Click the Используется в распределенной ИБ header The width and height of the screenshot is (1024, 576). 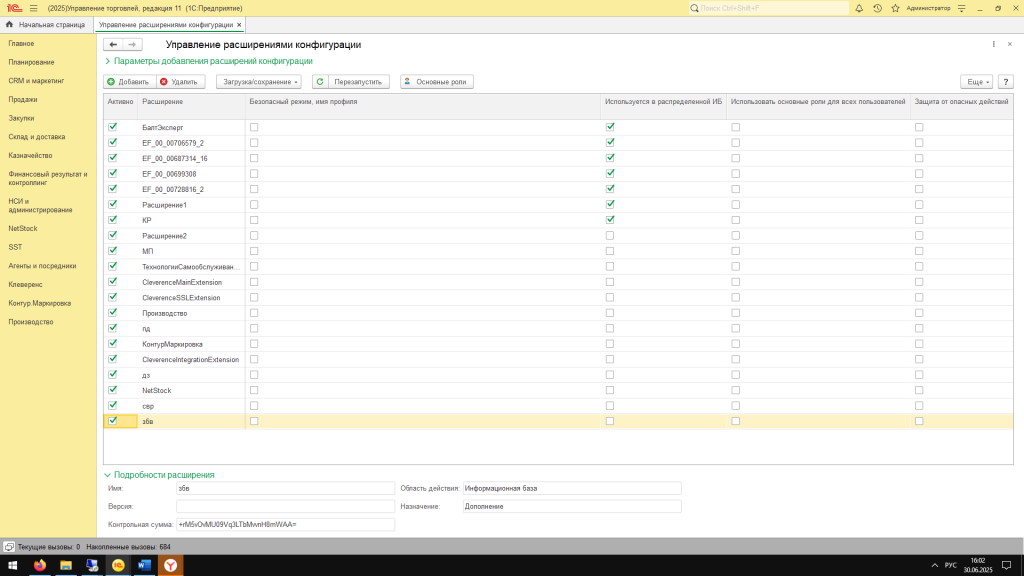(x=664, y=102)
